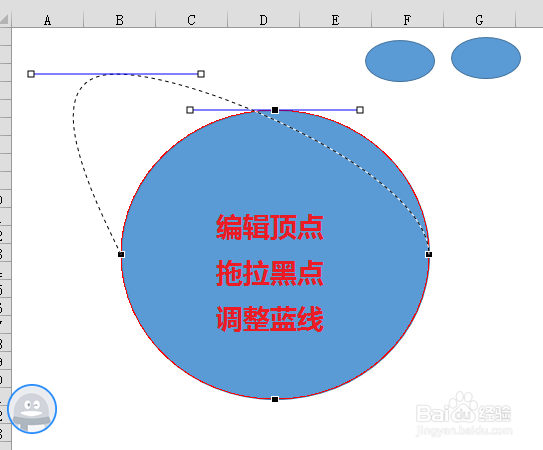Click the text 拖拉黑点 in the circle
543x450 pixels.
270,273
